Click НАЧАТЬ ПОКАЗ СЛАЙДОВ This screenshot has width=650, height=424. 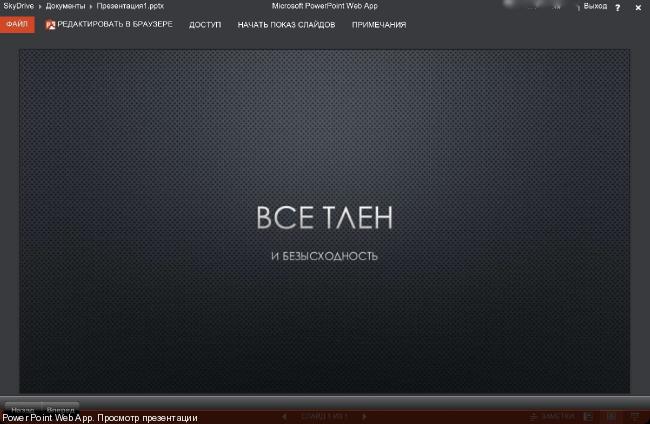(286, 25)
